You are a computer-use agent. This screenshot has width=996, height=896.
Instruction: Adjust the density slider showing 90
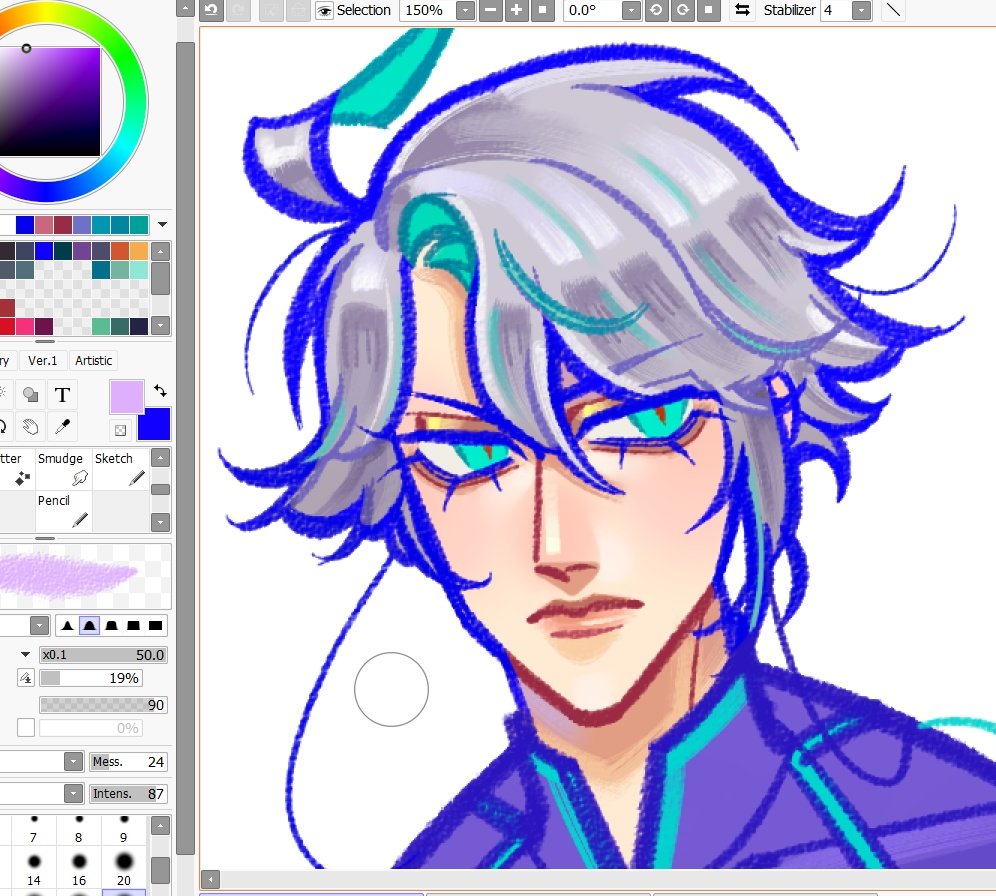pyautogui.click(x=104, y=704)
